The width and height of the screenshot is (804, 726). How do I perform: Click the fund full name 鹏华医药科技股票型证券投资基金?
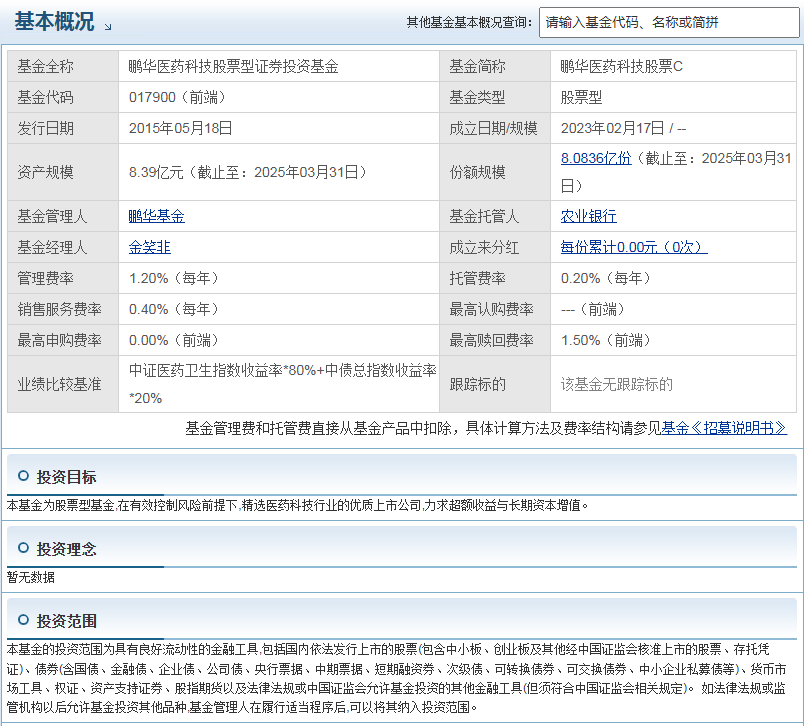(233, 66)
